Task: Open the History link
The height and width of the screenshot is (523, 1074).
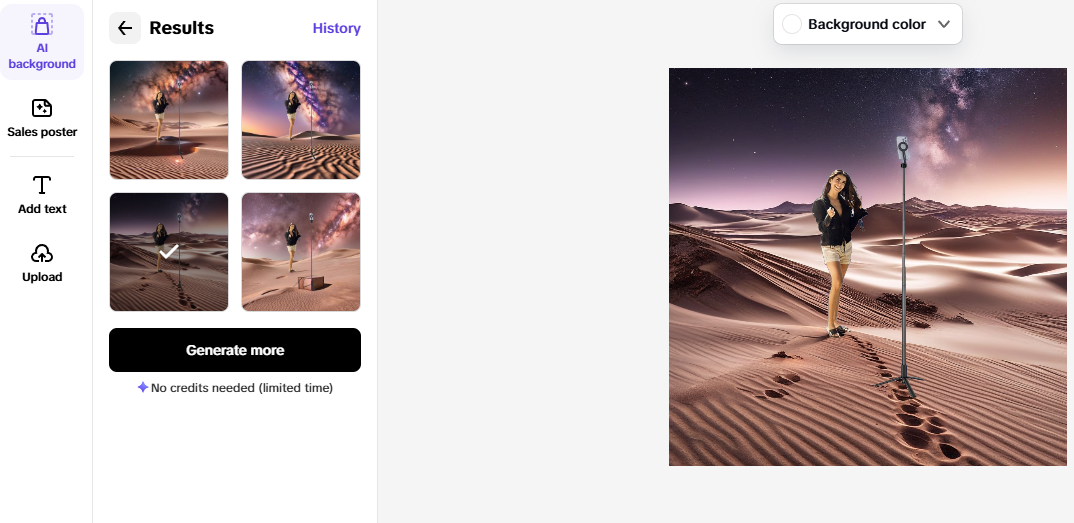Action: (336, 28)
